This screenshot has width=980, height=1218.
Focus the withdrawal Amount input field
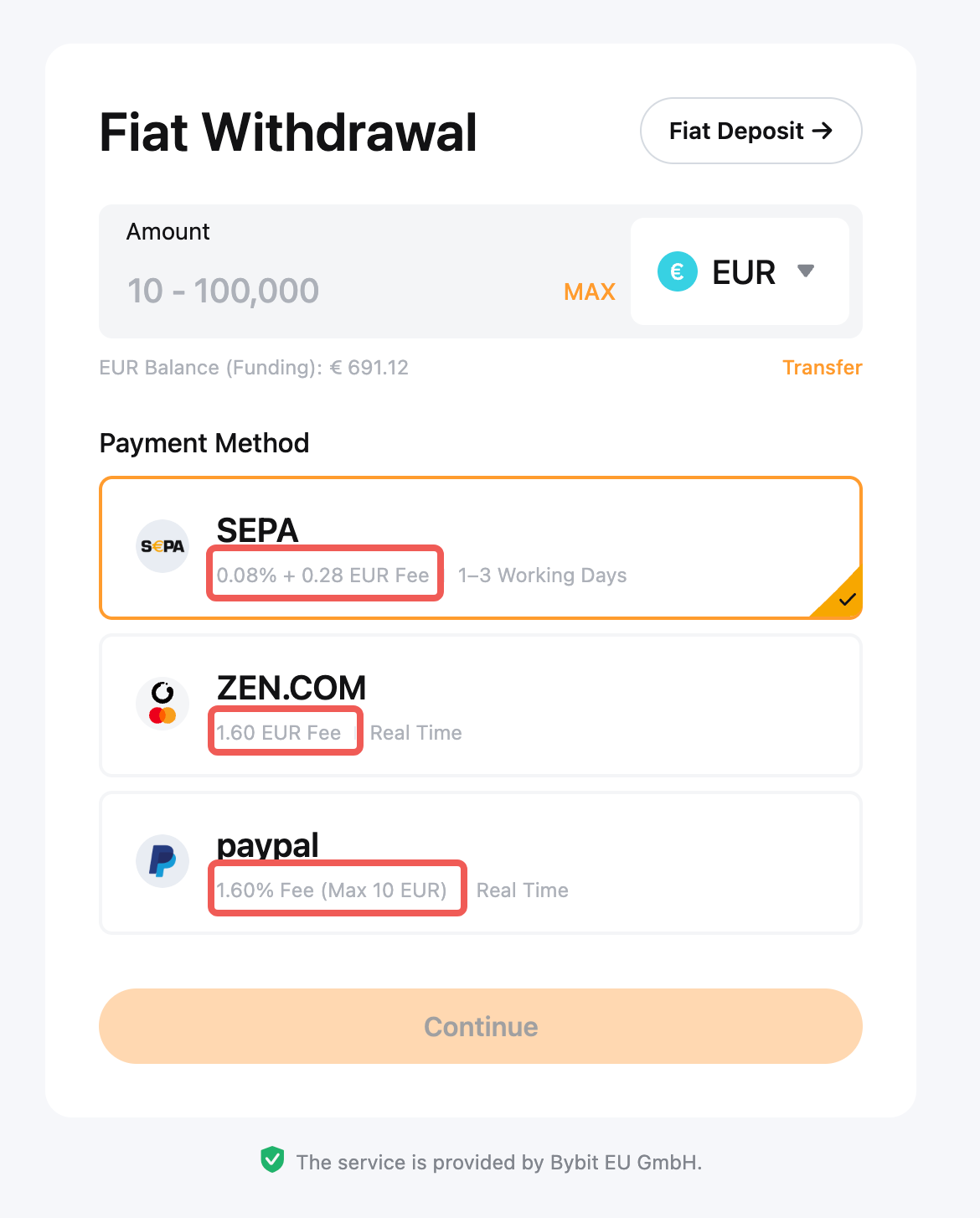335,291
